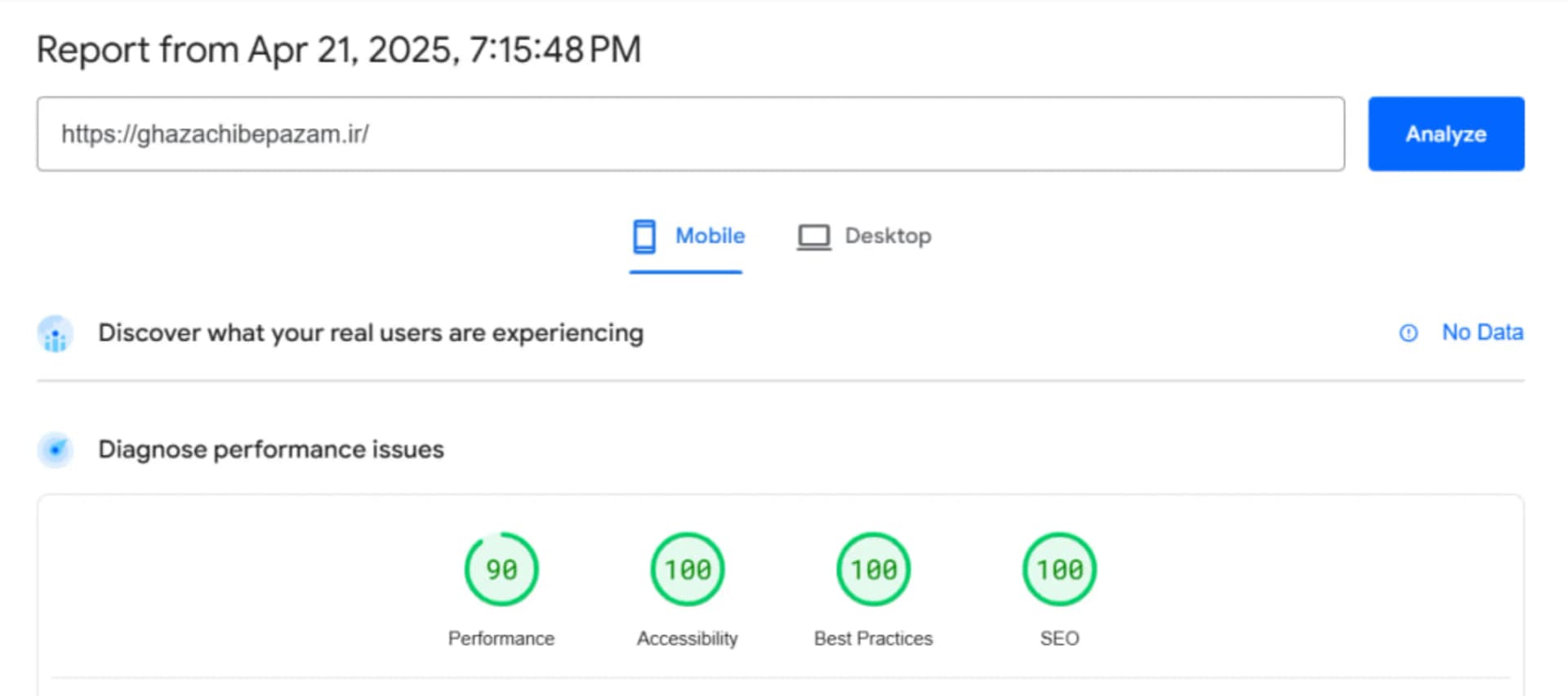This screenshot has height=696, width=1568.
Task: Jump to the Accessibility label text
Action: pyautogui.click(x=688, y=639)
